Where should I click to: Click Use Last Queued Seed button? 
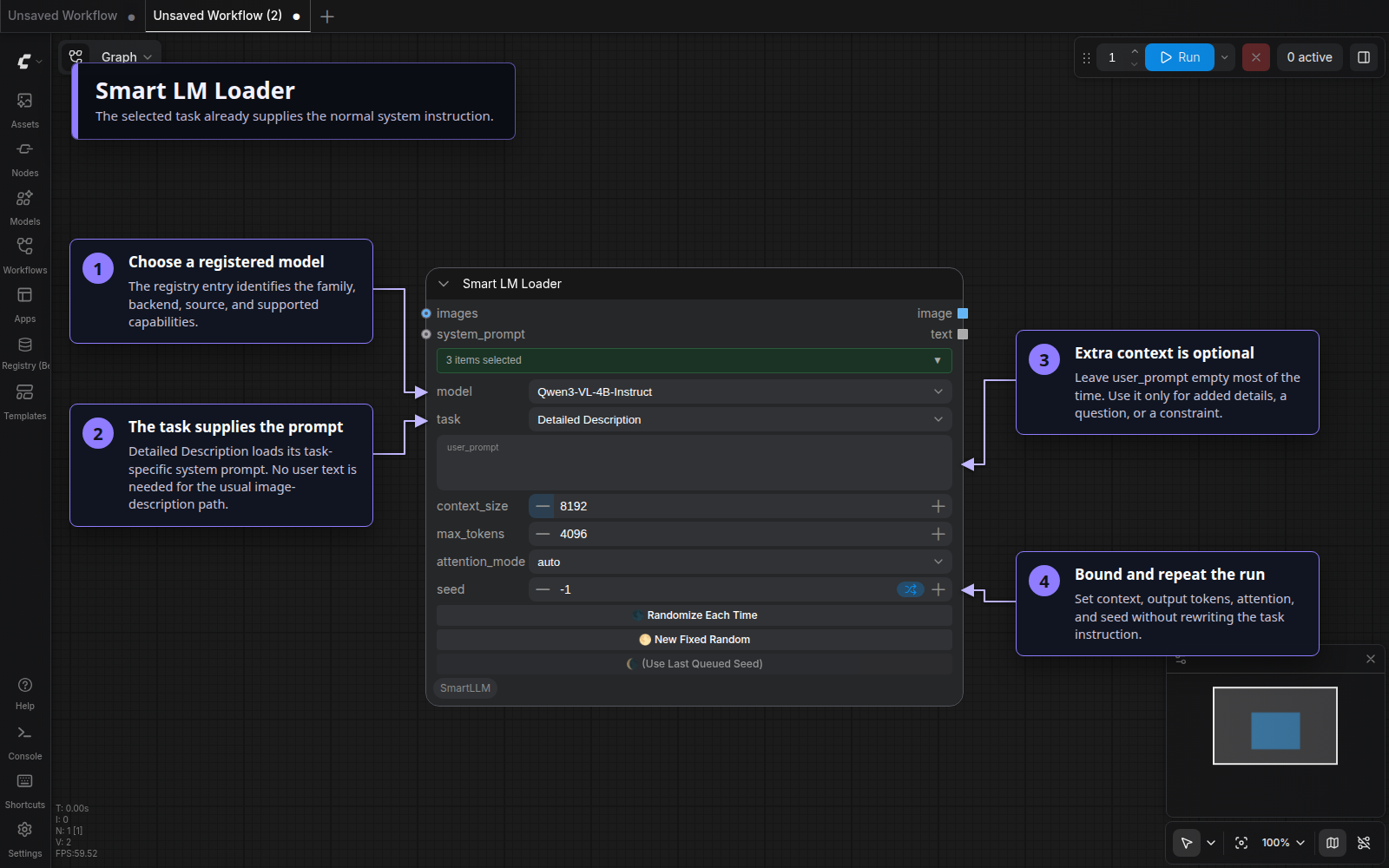pyautogui.click(x=694, y=664)
